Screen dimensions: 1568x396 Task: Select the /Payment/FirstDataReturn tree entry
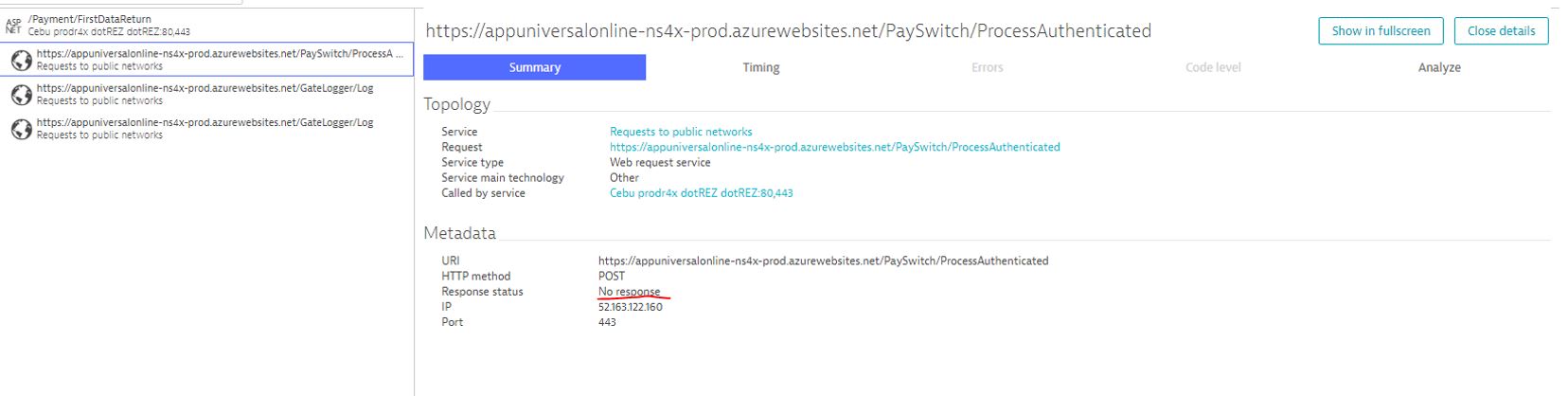click(206, 25)
